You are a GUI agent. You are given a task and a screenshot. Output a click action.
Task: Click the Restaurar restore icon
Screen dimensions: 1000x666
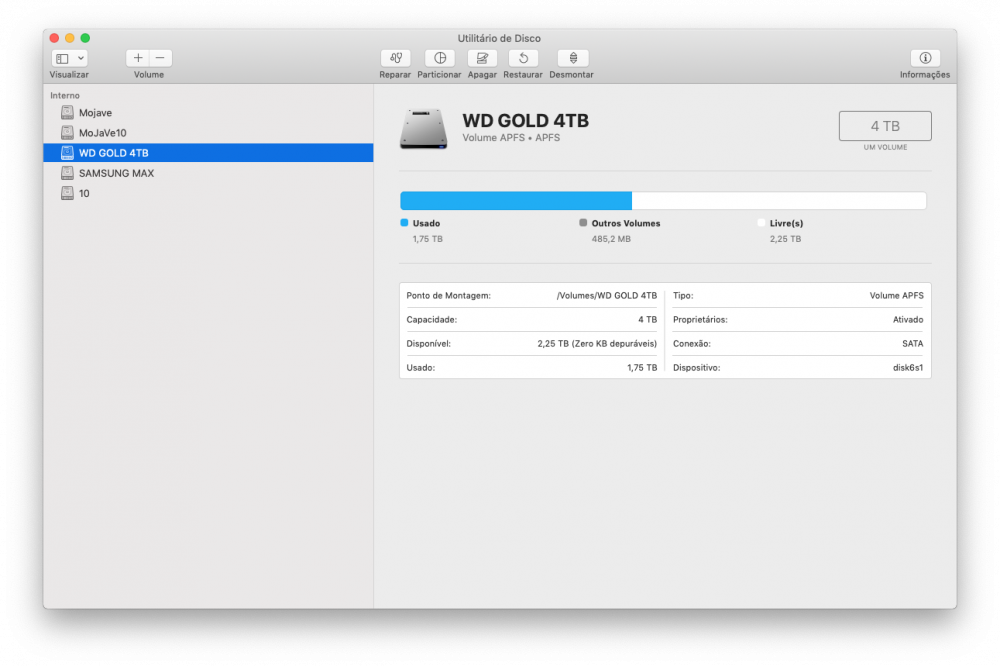(x=523, y=58)
